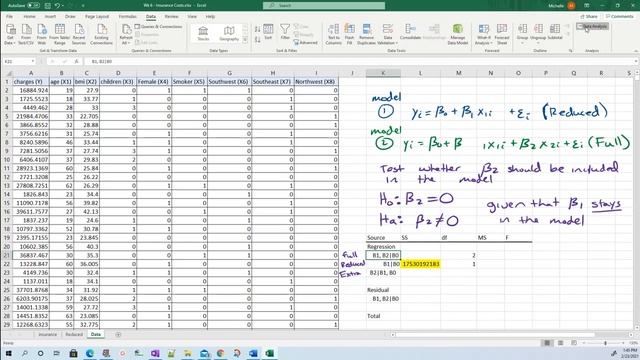
Task: Apply the Stocks data type
Action: (203, 33)
